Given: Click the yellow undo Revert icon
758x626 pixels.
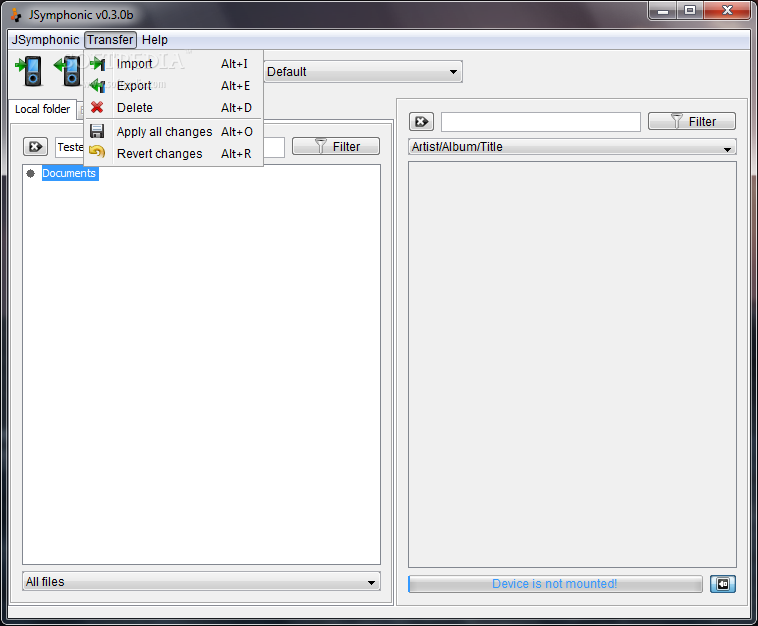Looking at the screenshot, I should [97, 153].
